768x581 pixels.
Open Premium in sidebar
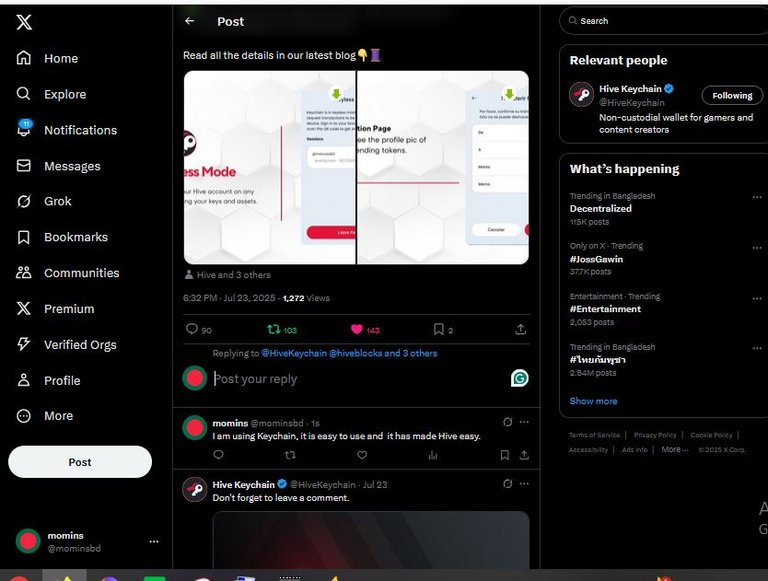pos(55,309)
